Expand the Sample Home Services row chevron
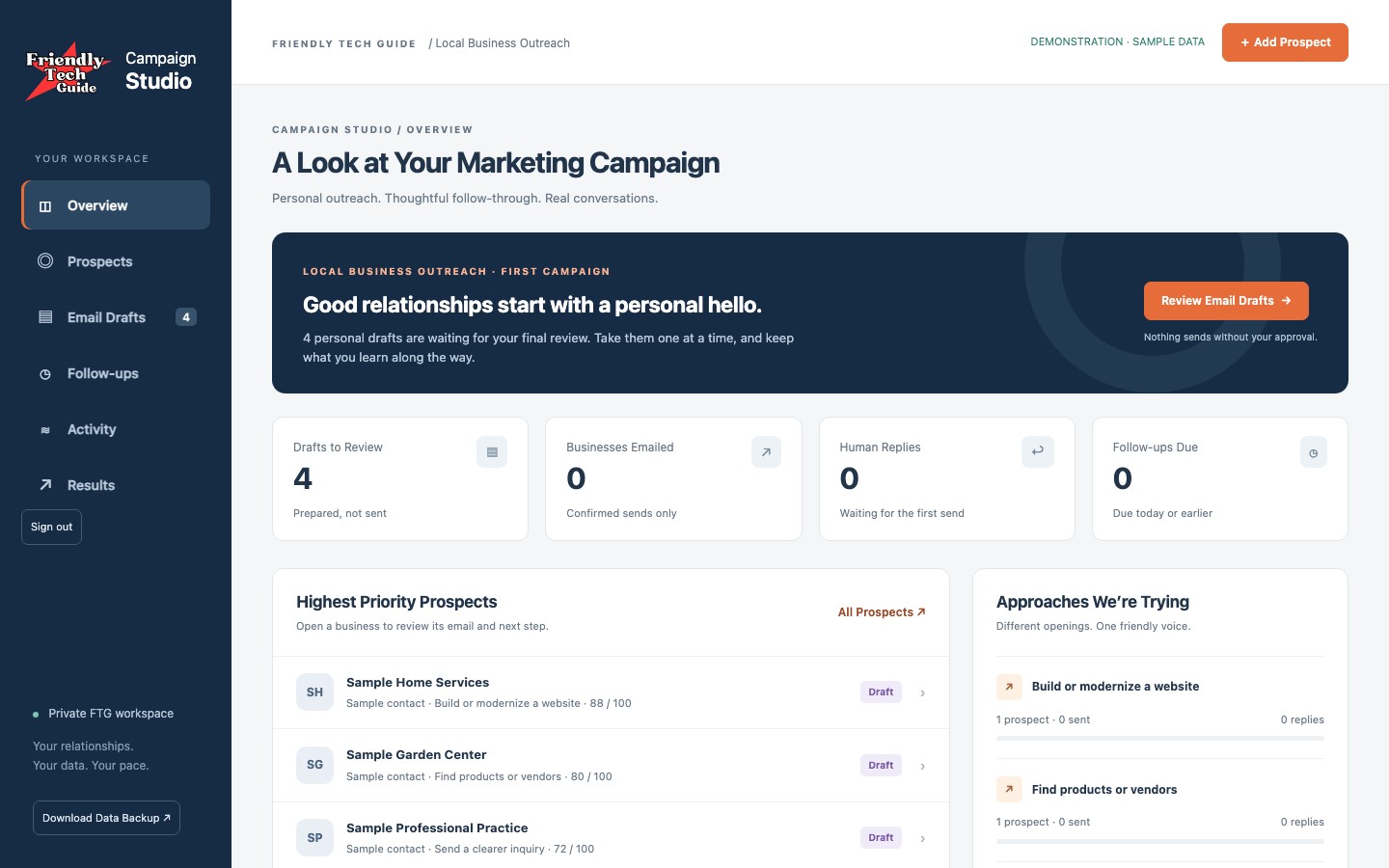 tap(923, 692)
